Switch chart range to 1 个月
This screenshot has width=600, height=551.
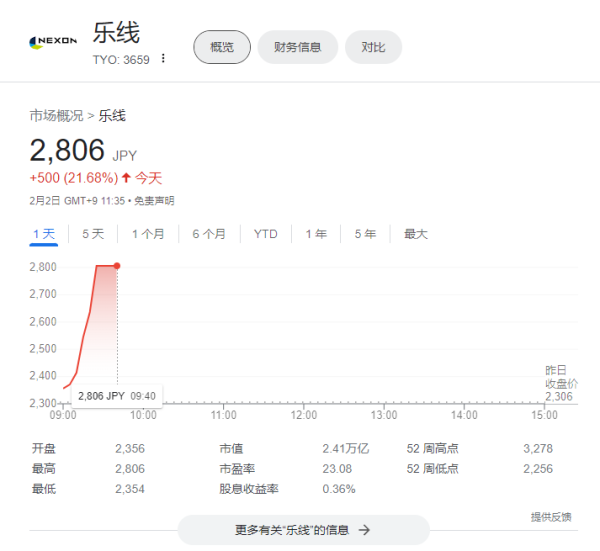point(148,234)
